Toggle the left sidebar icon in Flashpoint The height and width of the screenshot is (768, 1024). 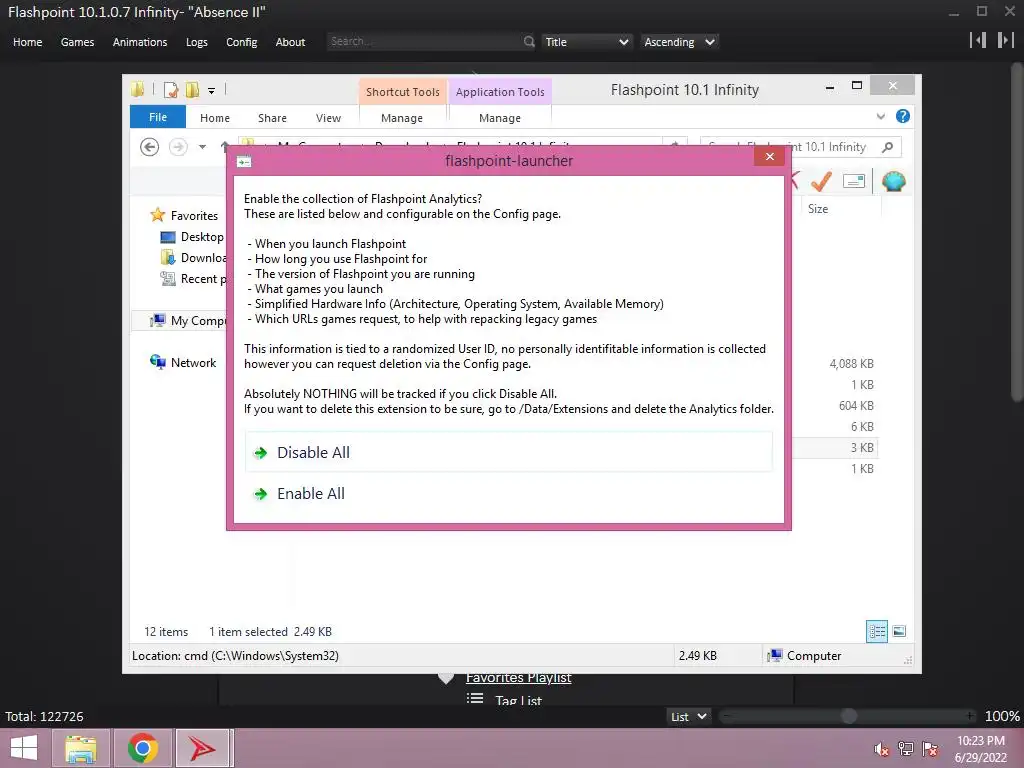978,40
